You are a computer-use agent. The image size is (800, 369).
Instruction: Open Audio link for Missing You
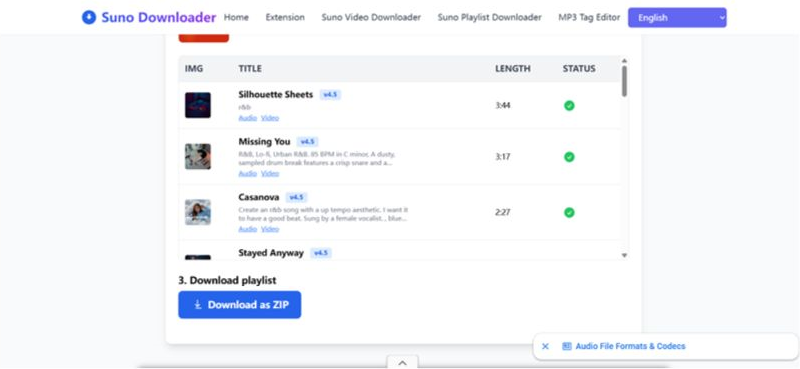coord(247,174)
